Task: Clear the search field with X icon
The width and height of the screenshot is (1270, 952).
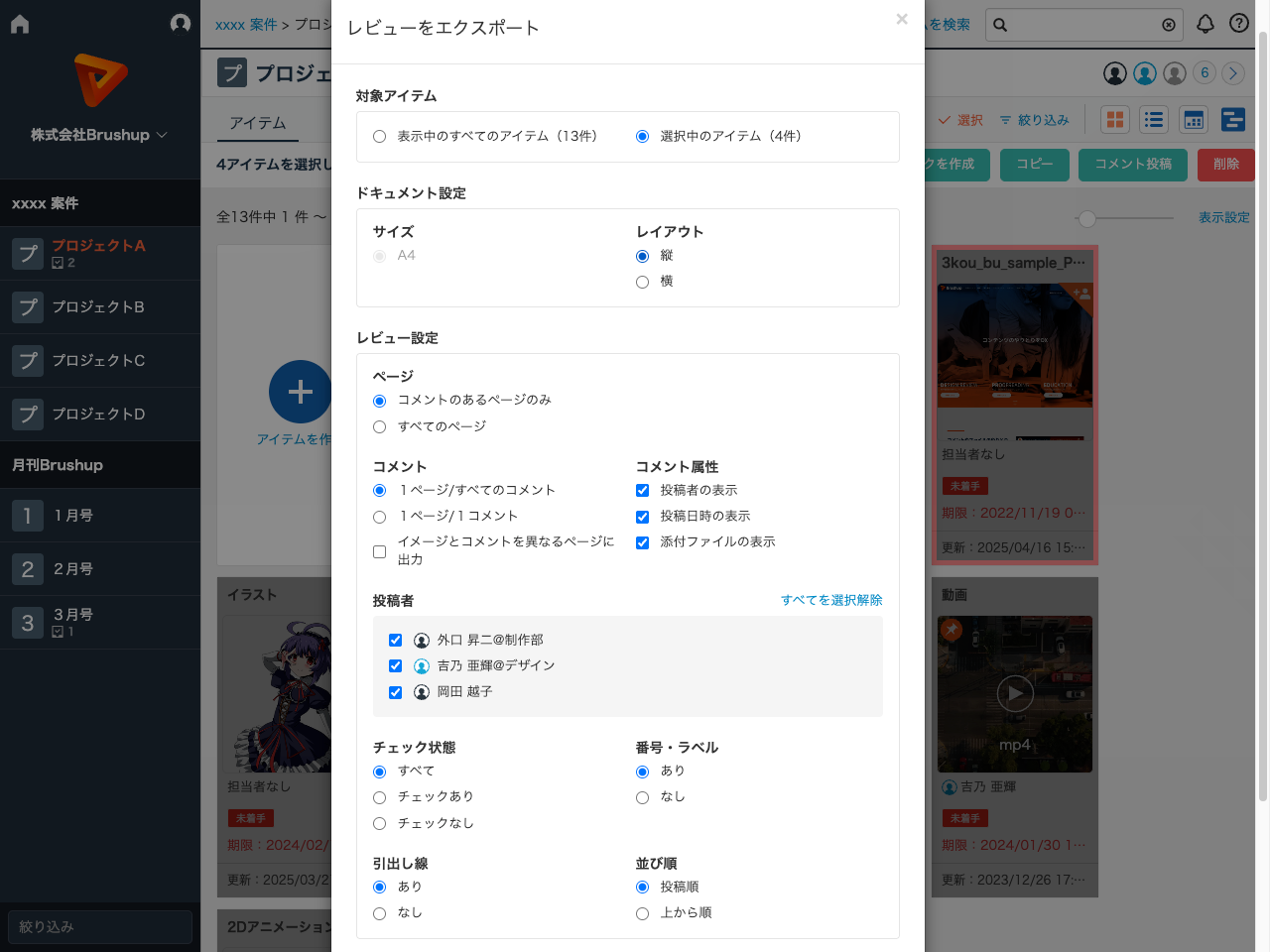Action: [1169, 25]
